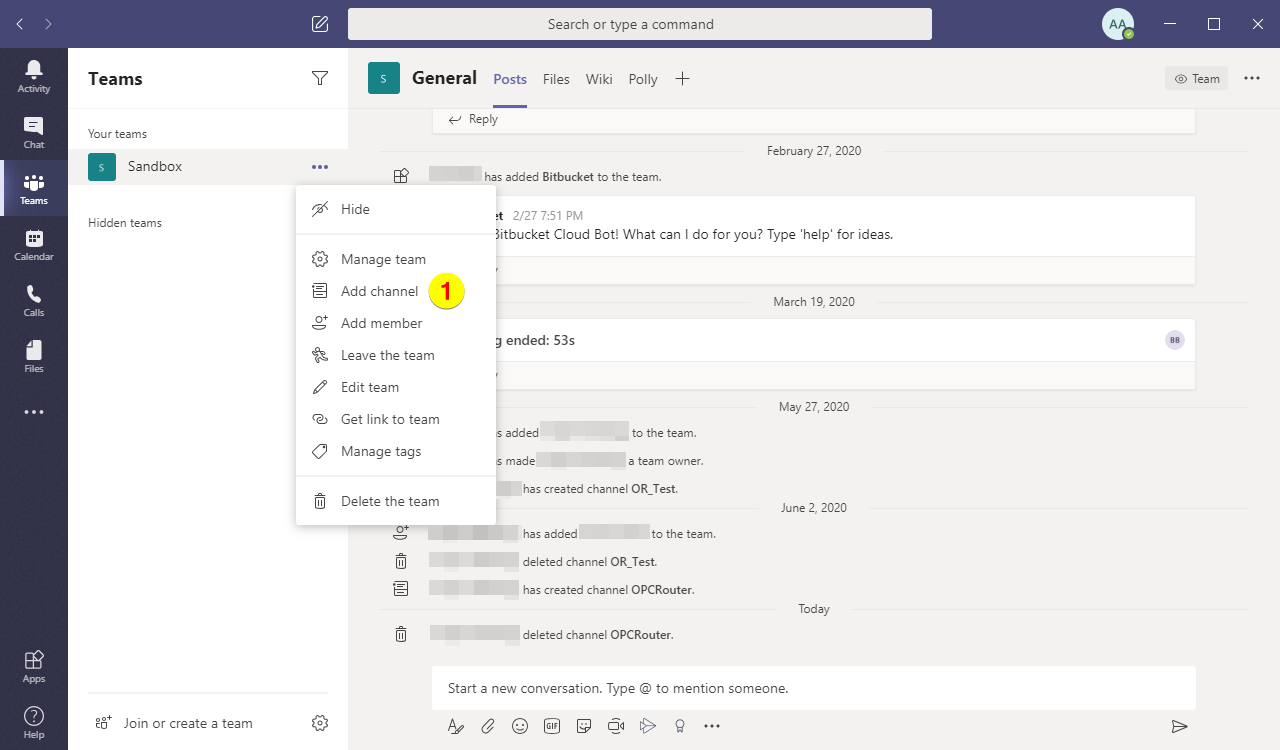Switch to the Wiki tab
This screenshot has width=1280, height=750.
599,79
